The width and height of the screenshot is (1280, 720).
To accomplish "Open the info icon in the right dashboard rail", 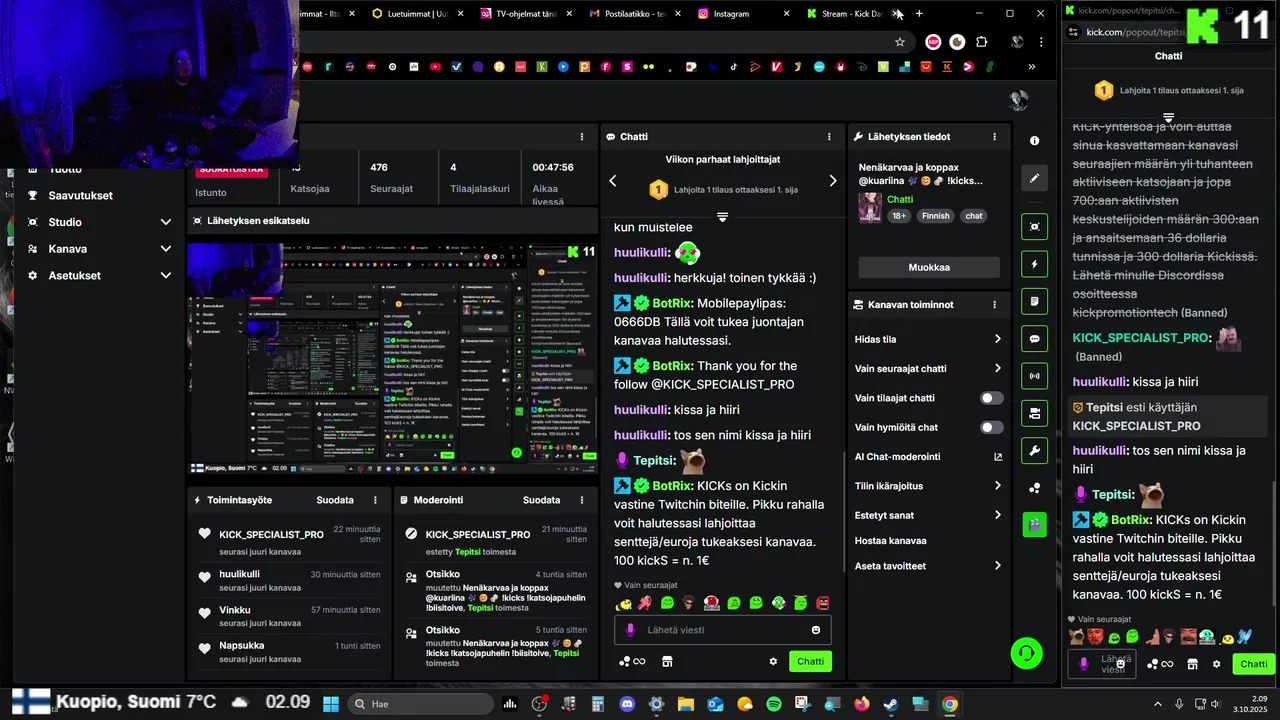I will [x=1035, y=141].
